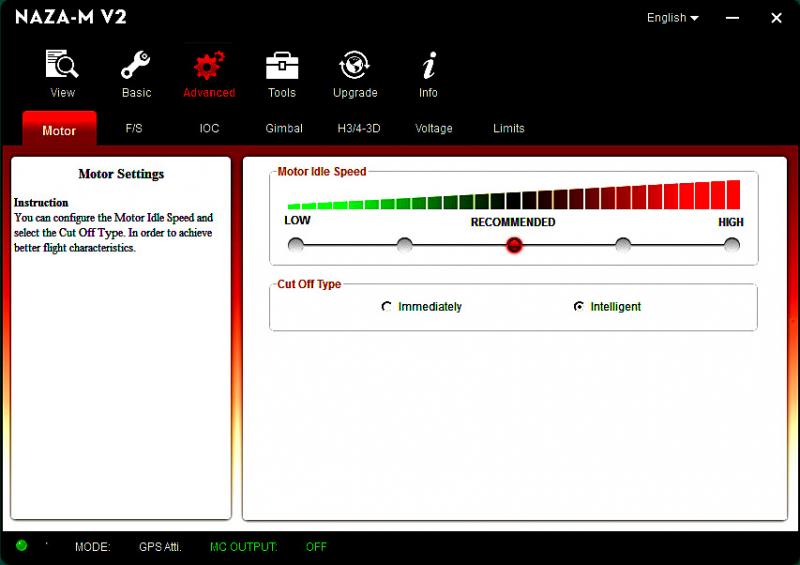The height and width of the screenshot is (565, 800).
Task: Open the Gimbal tab
Action: pyautogui.click(x=284, y=129)
